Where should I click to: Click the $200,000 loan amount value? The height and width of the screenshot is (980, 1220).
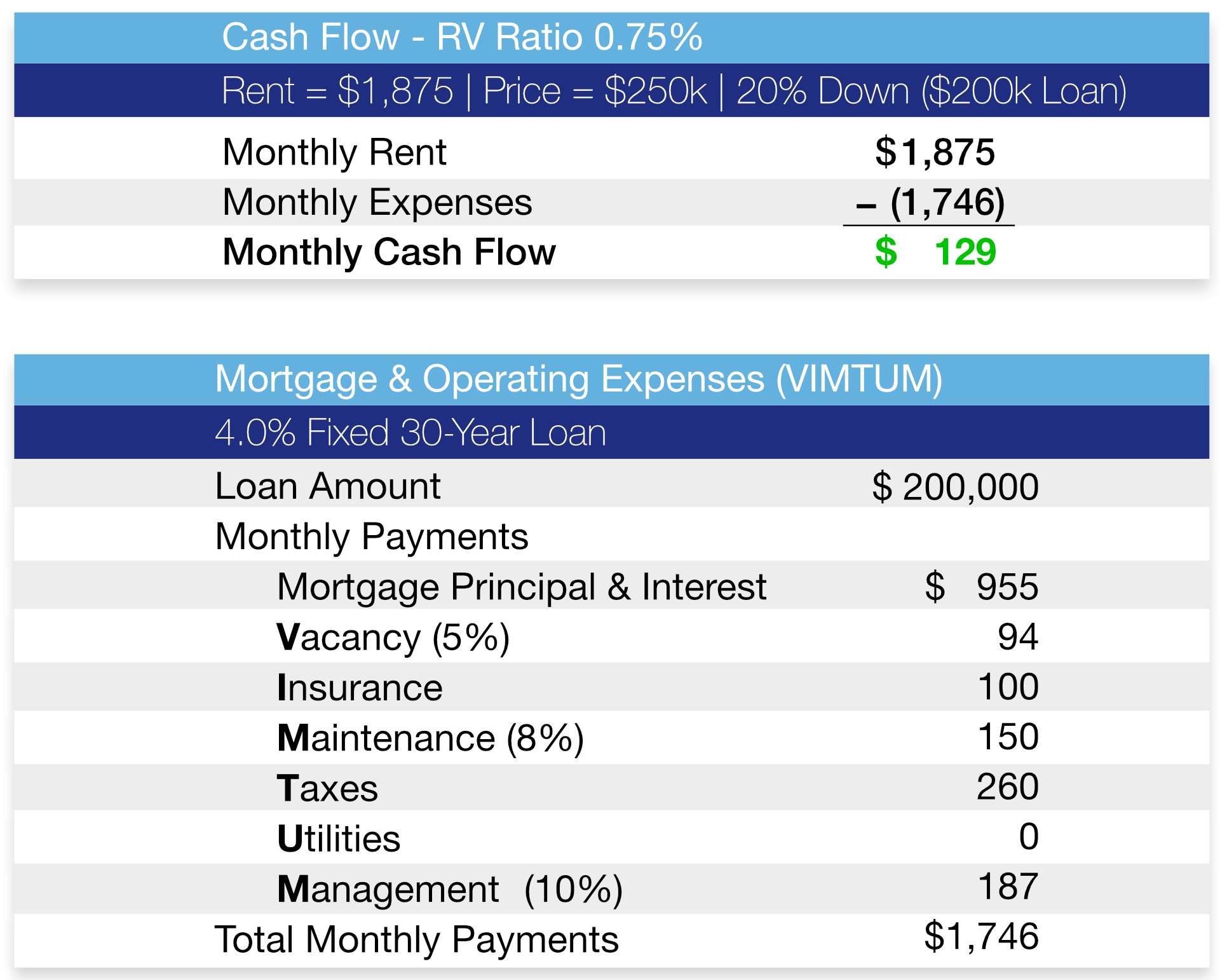pyautogui.click(x=955, y=487)
